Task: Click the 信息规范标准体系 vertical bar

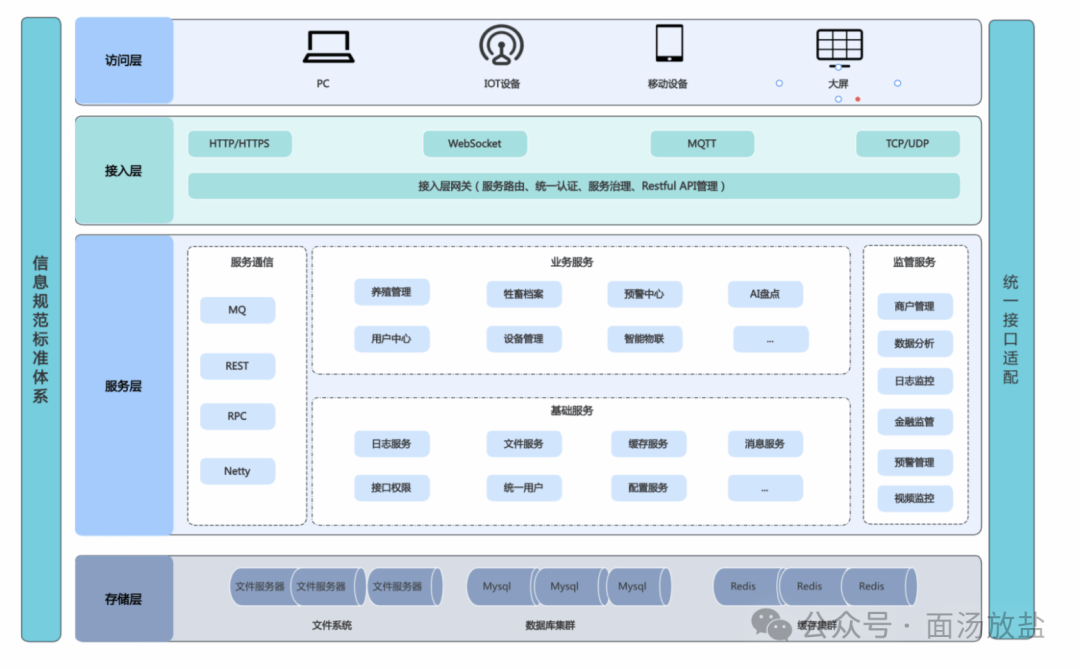Action: click(x=41, y=329)
